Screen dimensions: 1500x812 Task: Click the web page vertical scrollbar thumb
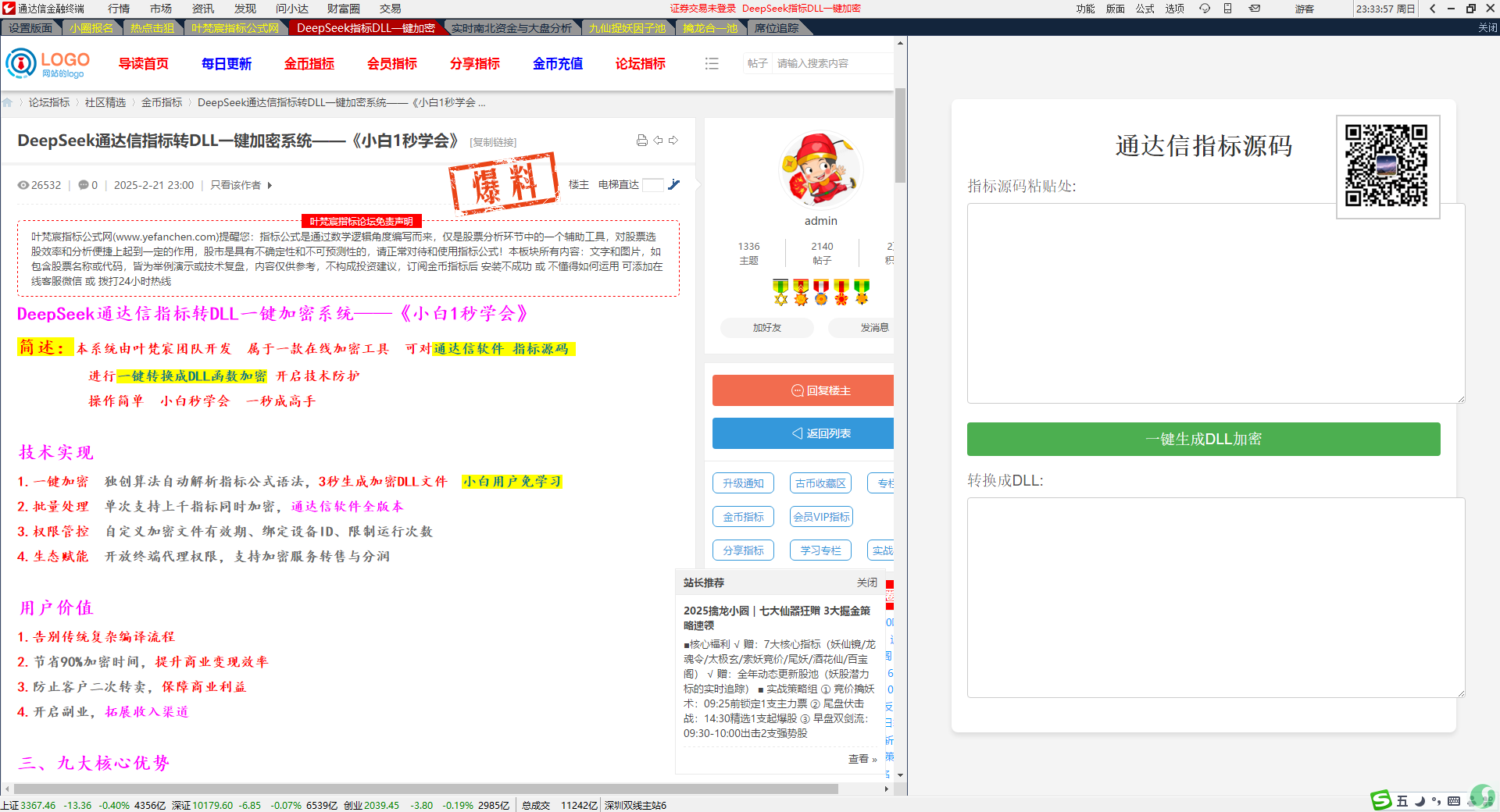pos(900,135)
